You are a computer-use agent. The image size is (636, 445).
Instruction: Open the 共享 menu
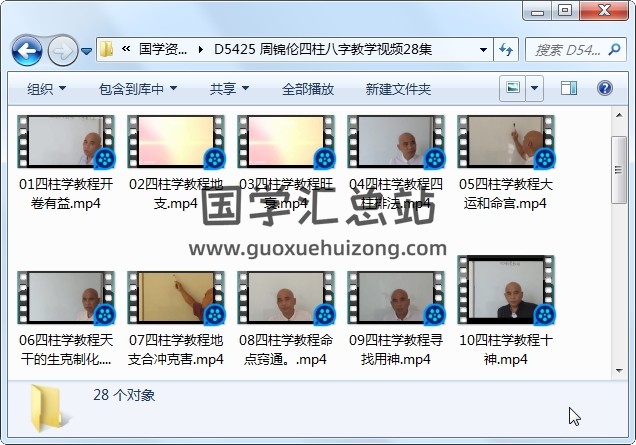[x=229, y=89]
